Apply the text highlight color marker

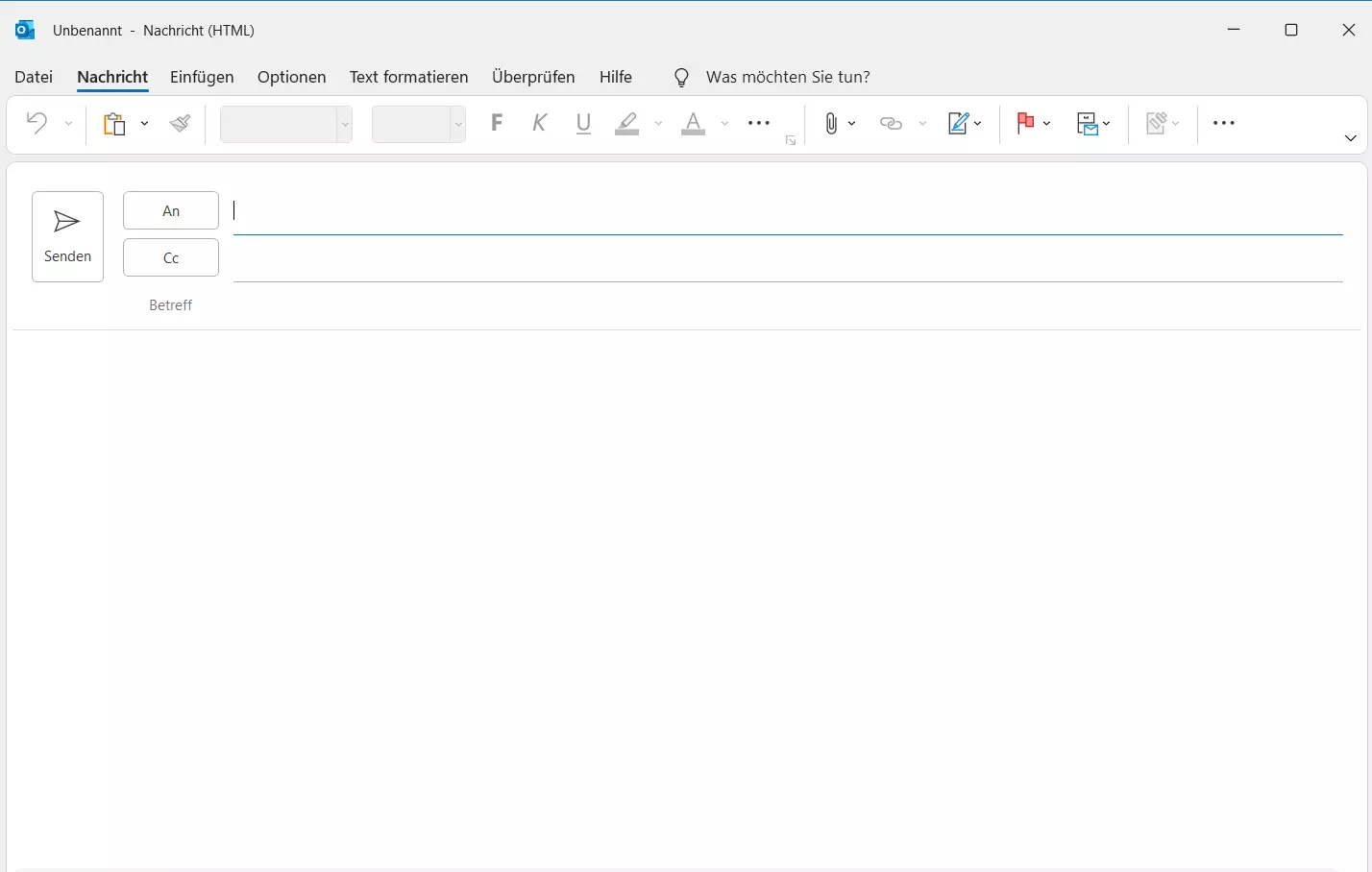[x=627, y=123]
